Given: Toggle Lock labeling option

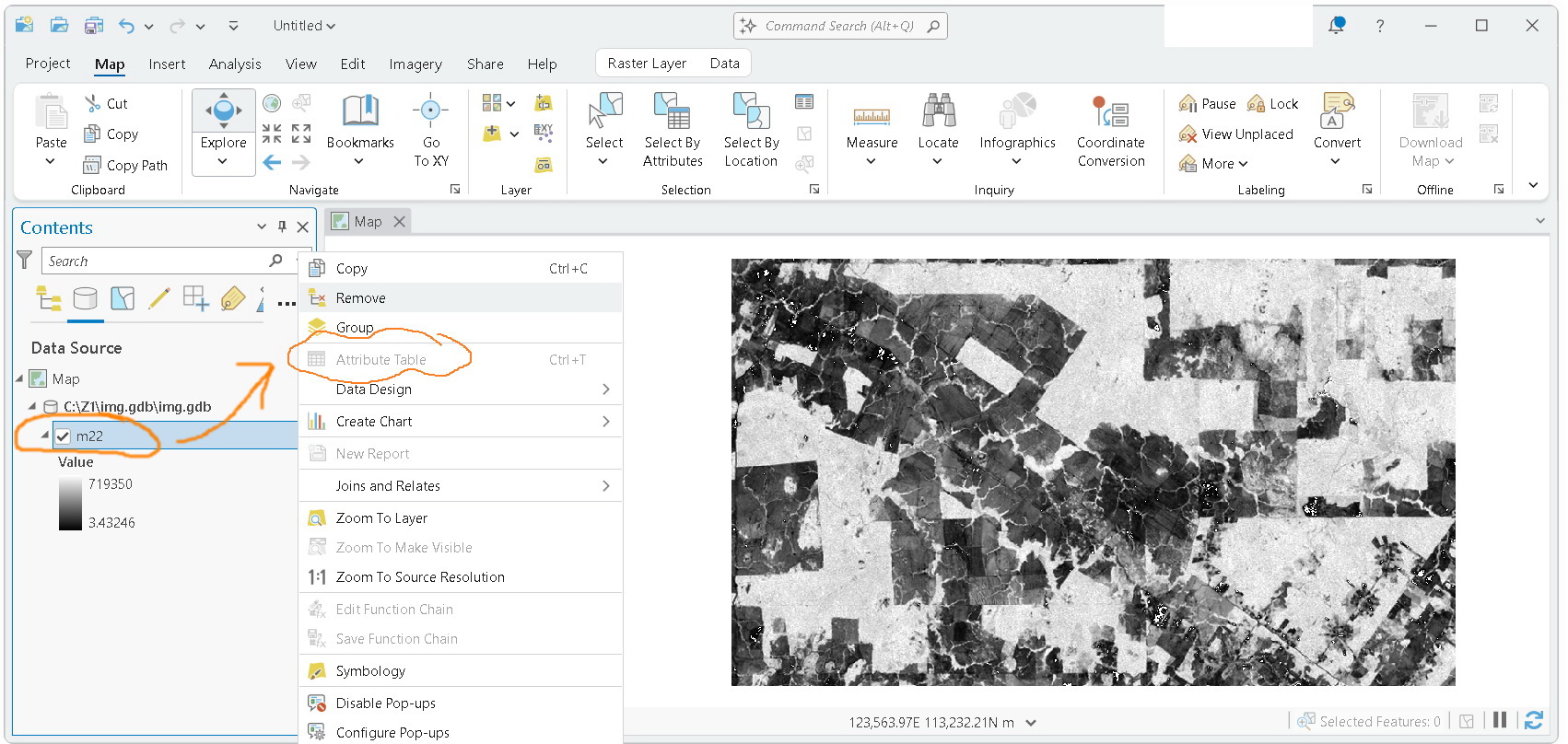Looking at the screenshot, I should coord(1272,104).
